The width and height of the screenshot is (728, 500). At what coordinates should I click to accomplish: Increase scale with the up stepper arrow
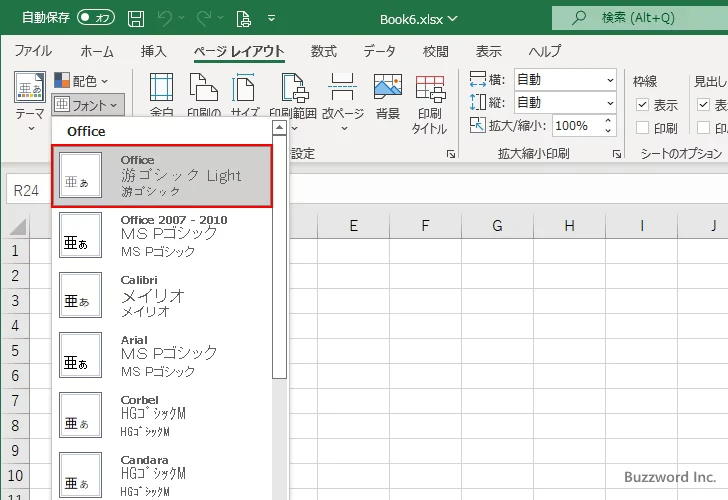(x=608, y=121)
